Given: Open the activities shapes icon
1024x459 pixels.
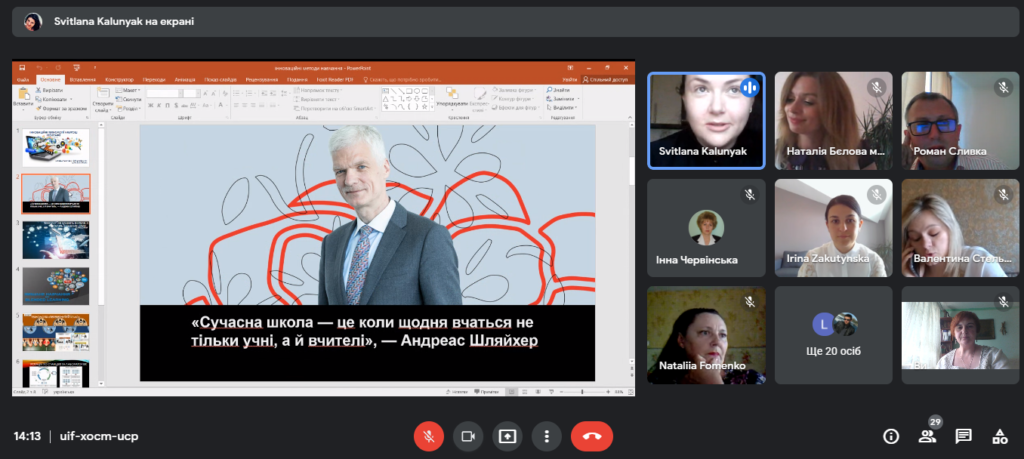Looking at the screenshot, I should (999, 436).
